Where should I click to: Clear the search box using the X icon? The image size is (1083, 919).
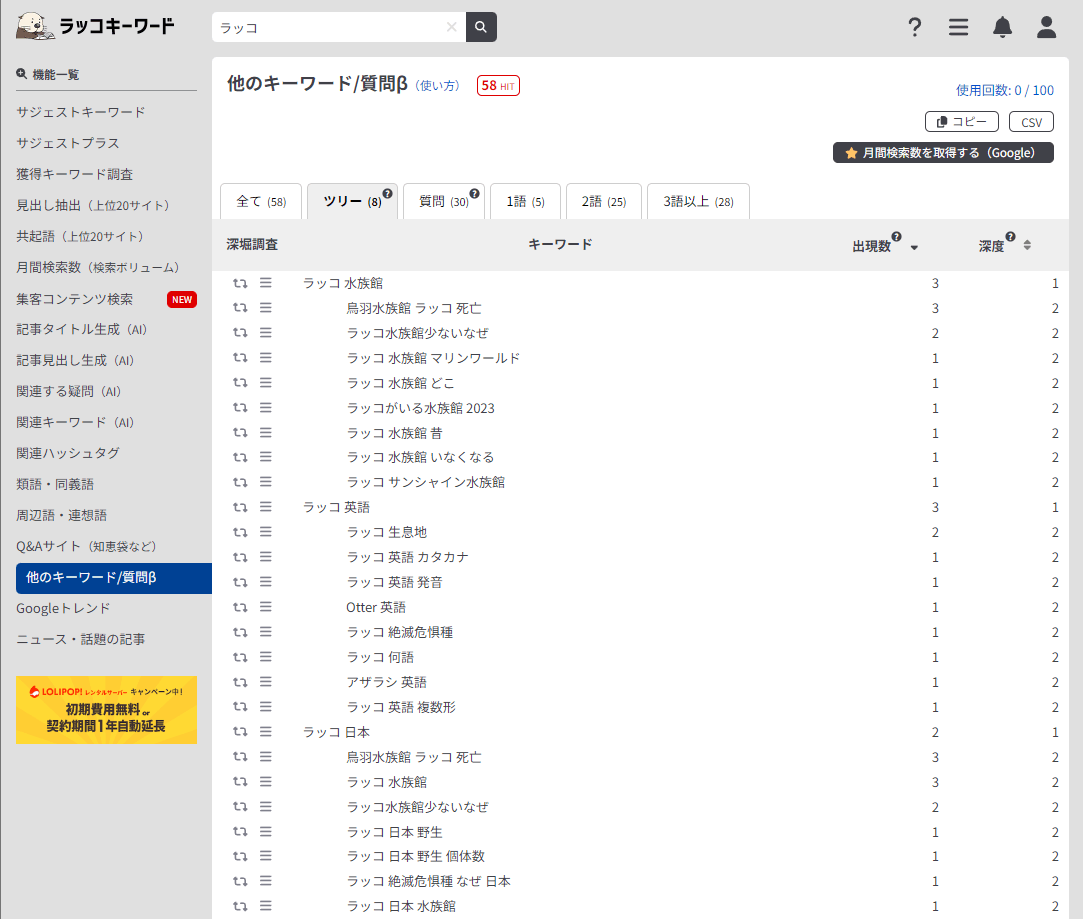pos(450,27)
